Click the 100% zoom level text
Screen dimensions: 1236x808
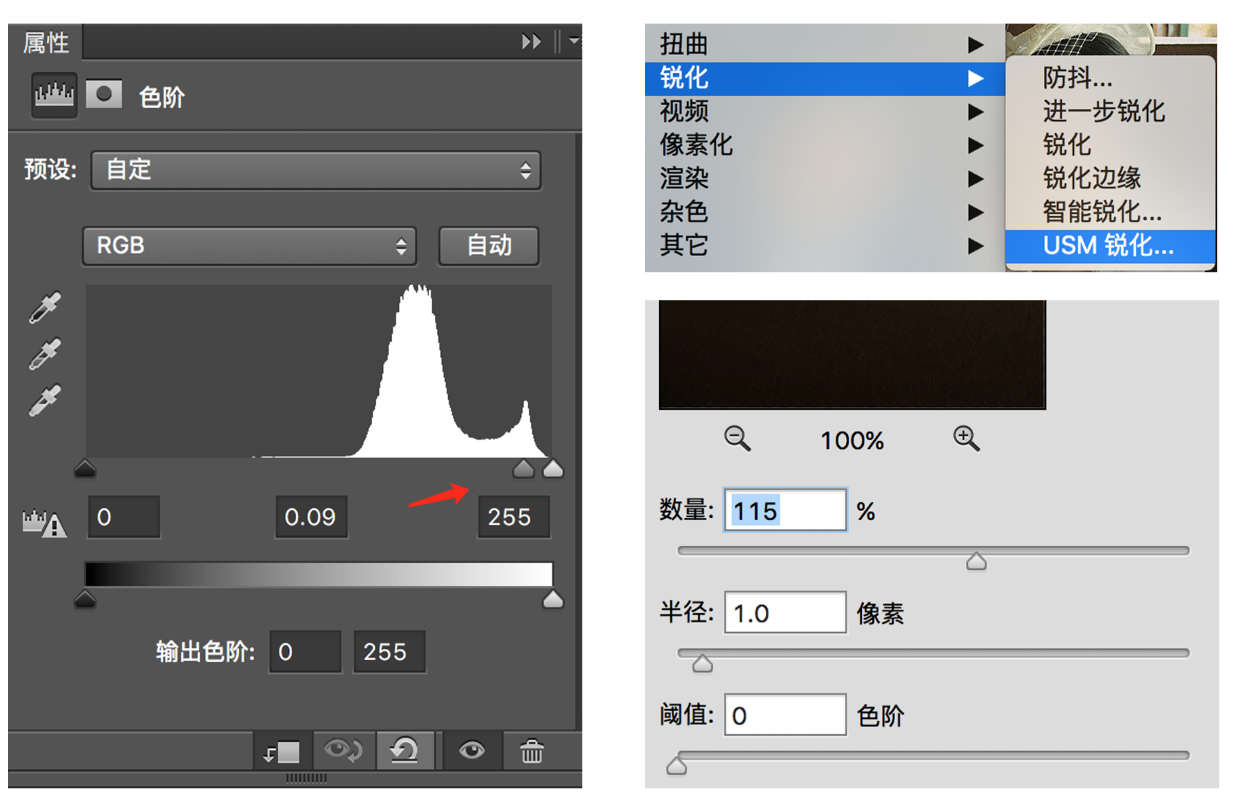click(x=852, y=440)
